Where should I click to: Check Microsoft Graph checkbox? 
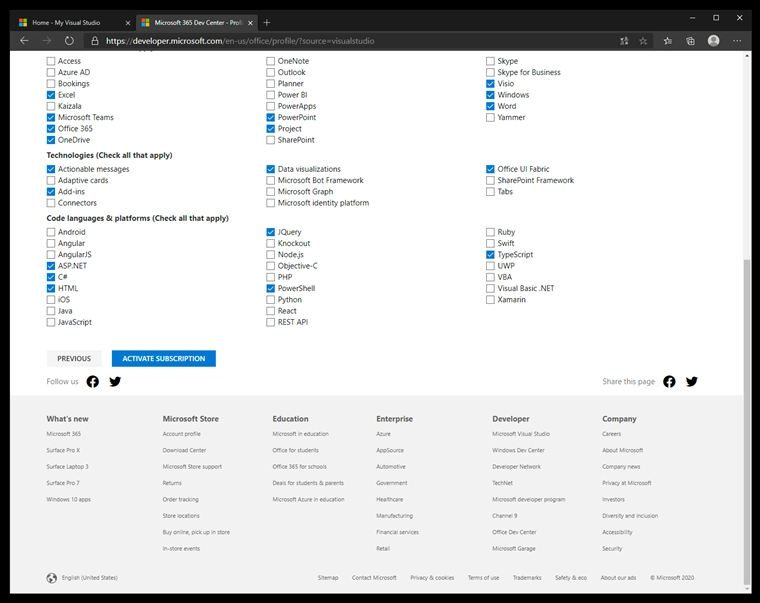tap(270, 191)
